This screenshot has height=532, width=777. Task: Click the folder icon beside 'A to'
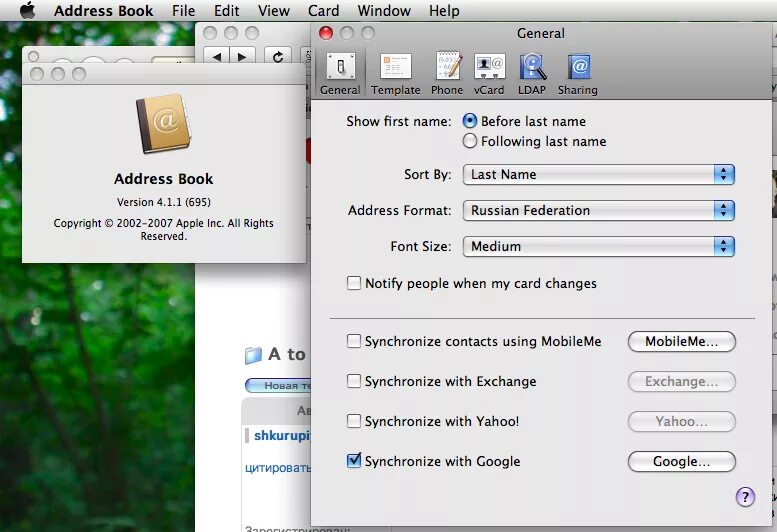[253, 355]
